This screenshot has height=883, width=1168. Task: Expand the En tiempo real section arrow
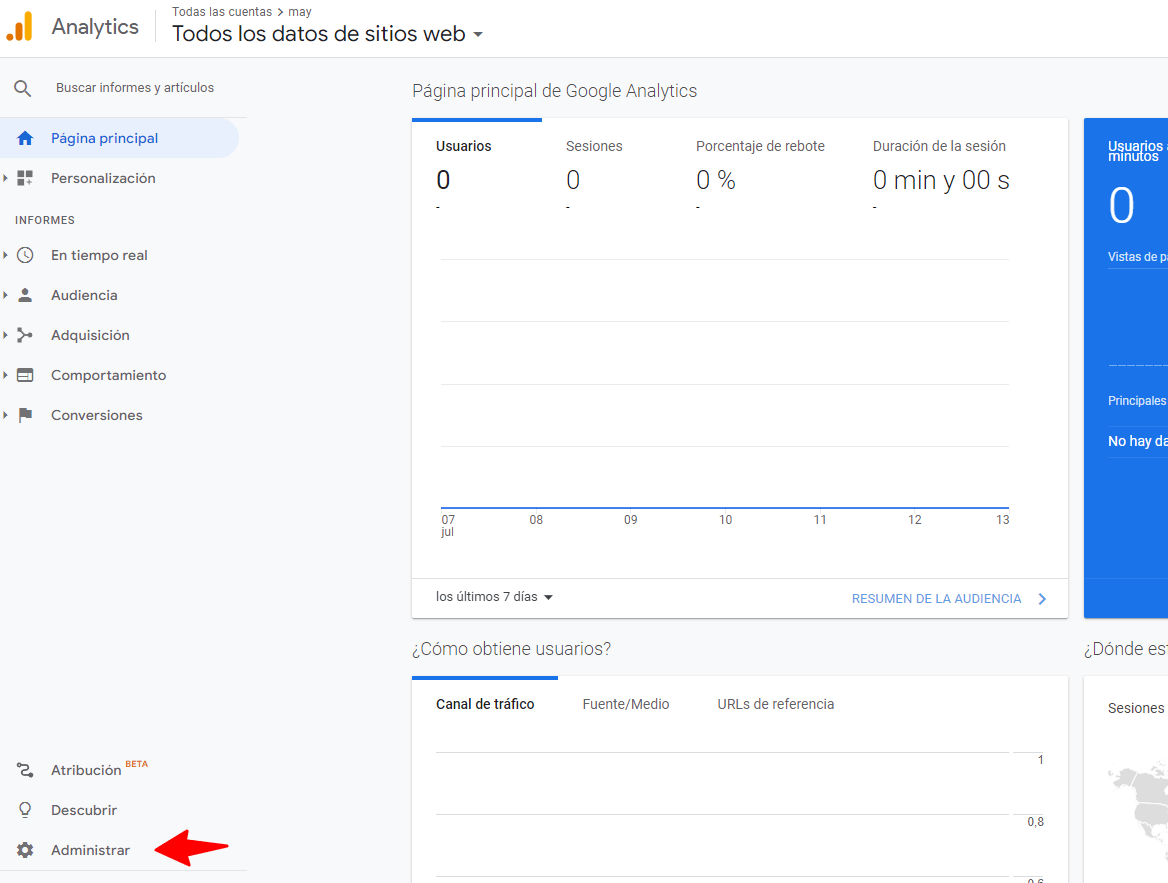tap(5, 255)
